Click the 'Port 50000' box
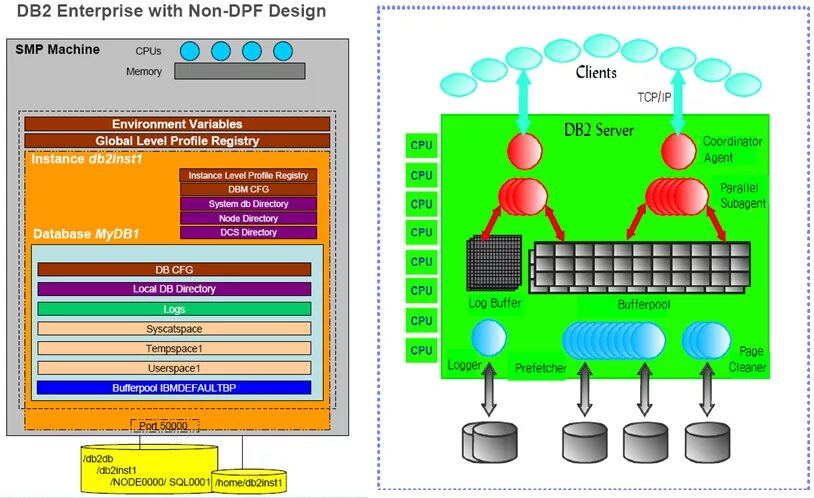This screenshot has width=814, height=498. click(x=165, y=426)
